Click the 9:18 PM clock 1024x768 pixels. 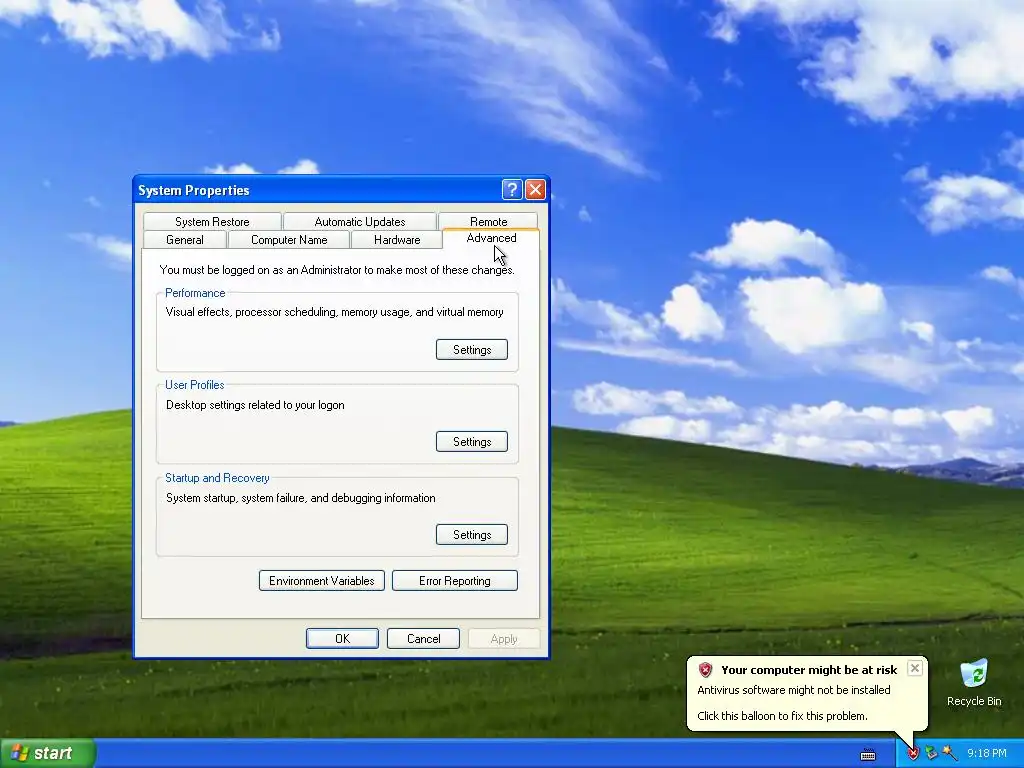[x=987, y=754]
